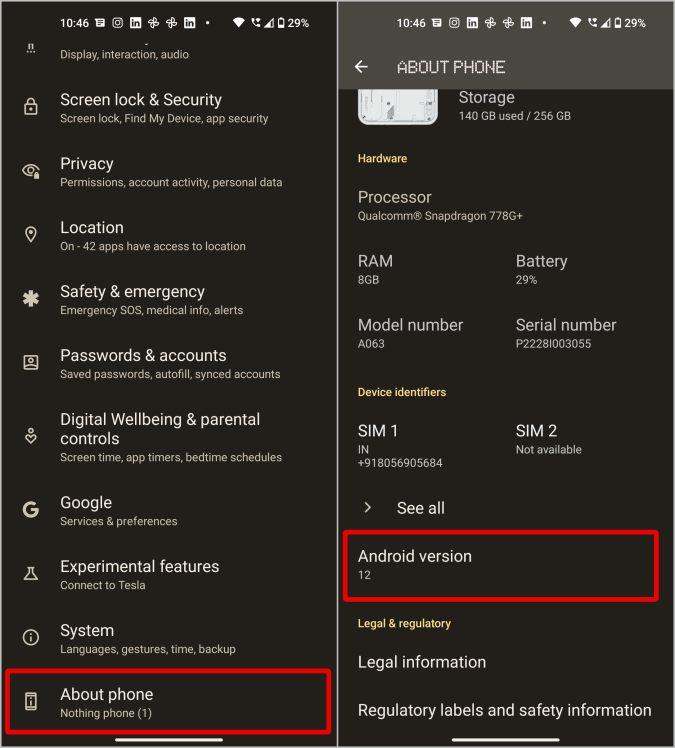Open Storage 140 GB used entry
Screen dimensions: 675x748
point(515,106)
